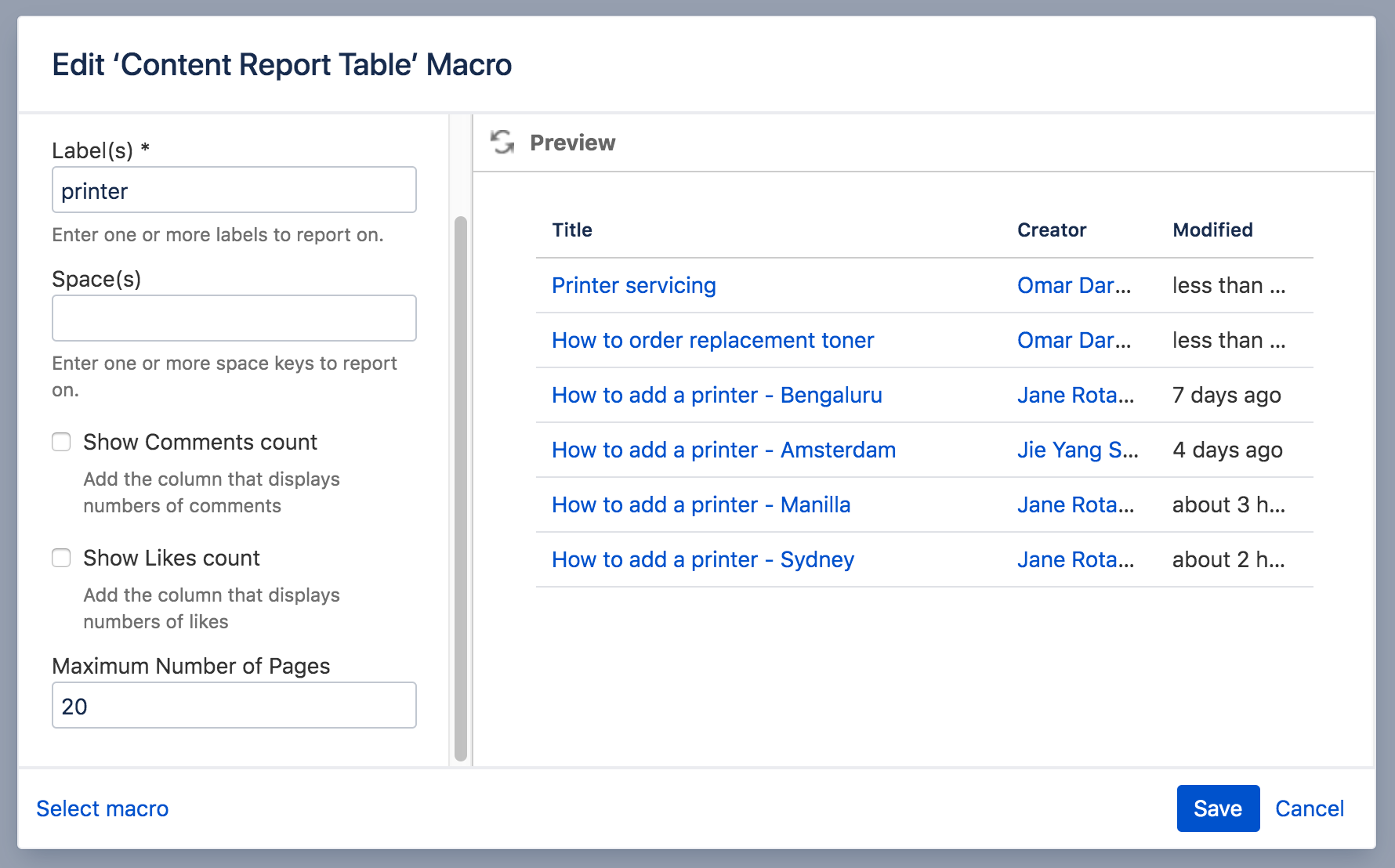Cancel the macro edit dialog
The width and height of the screenshot is (1395, 868).
[x=1309, y=808]
